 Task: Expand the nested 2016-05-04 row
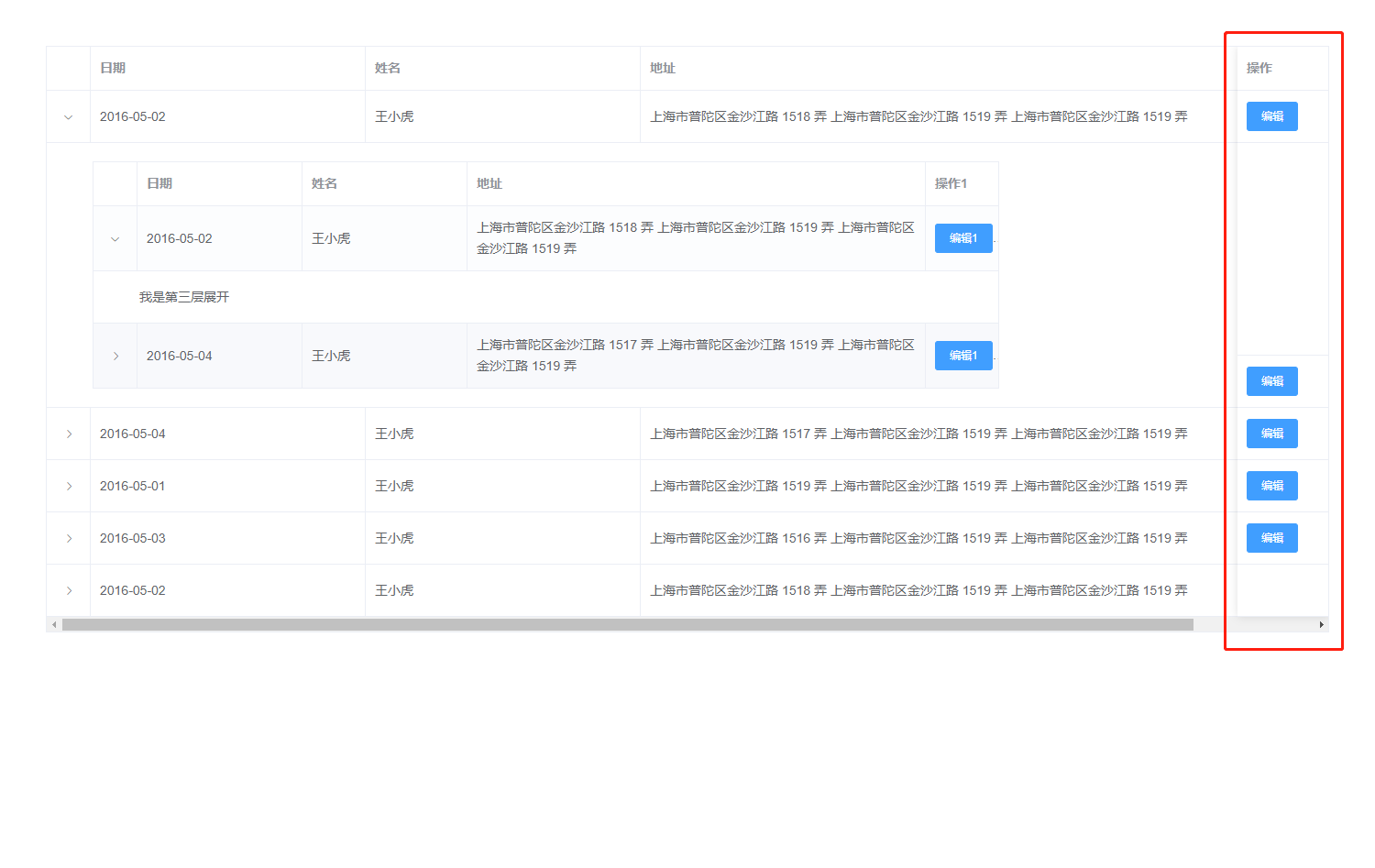115,356
